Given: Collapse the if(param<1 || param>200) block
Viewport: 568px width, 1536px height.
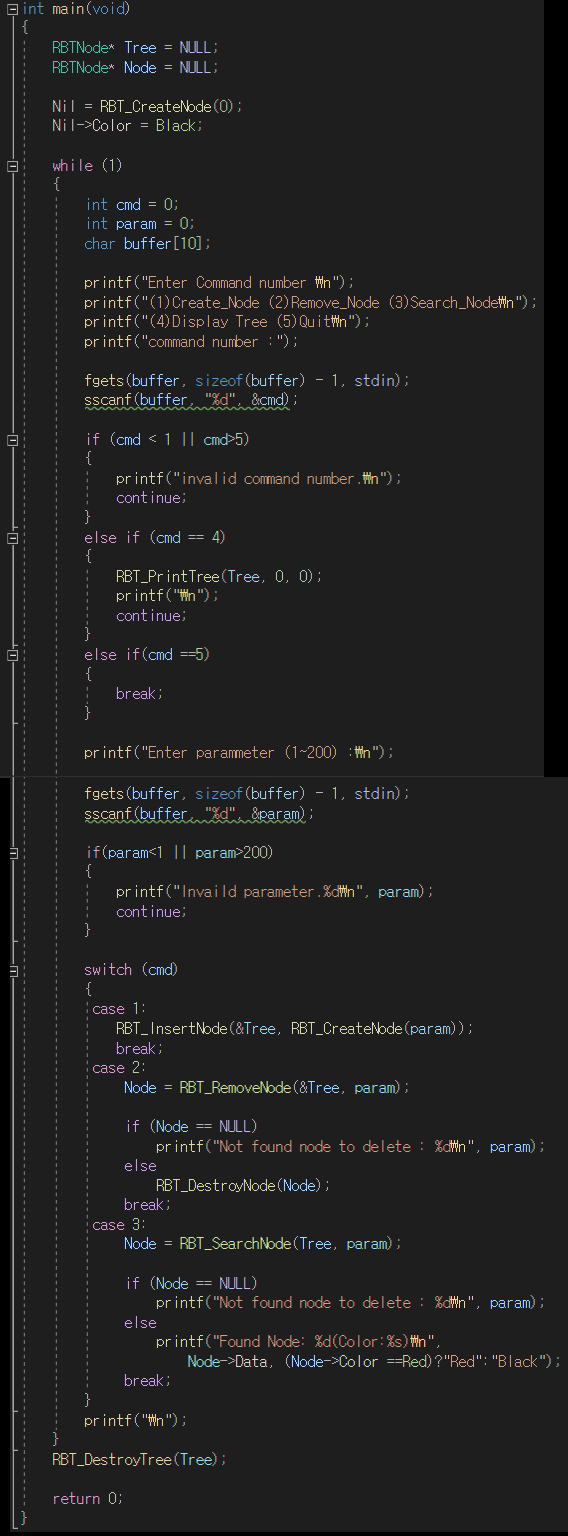Looking at the screenshot, I should click(12, 853).
